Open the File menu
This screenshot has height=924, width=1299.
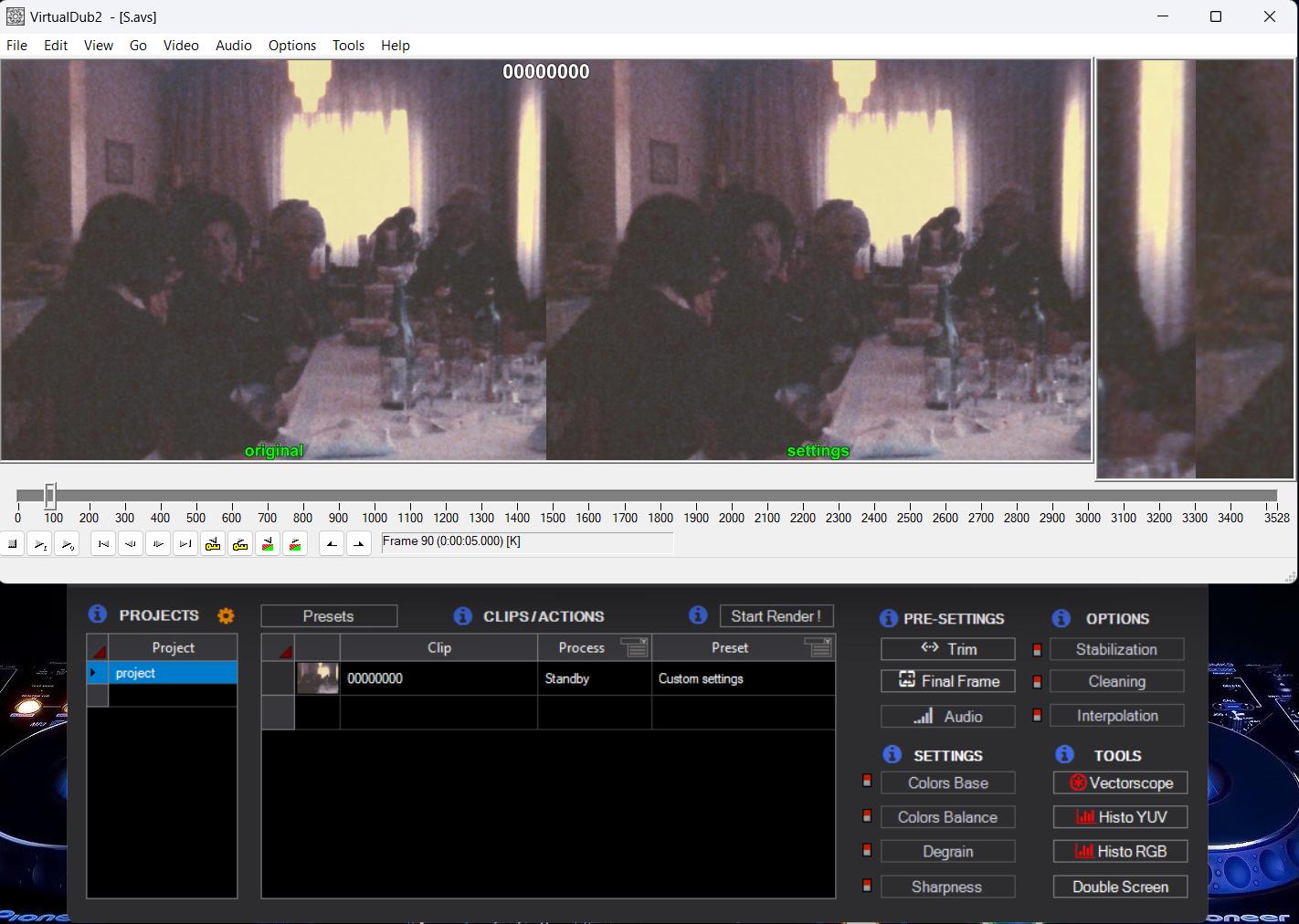(16, 46)
